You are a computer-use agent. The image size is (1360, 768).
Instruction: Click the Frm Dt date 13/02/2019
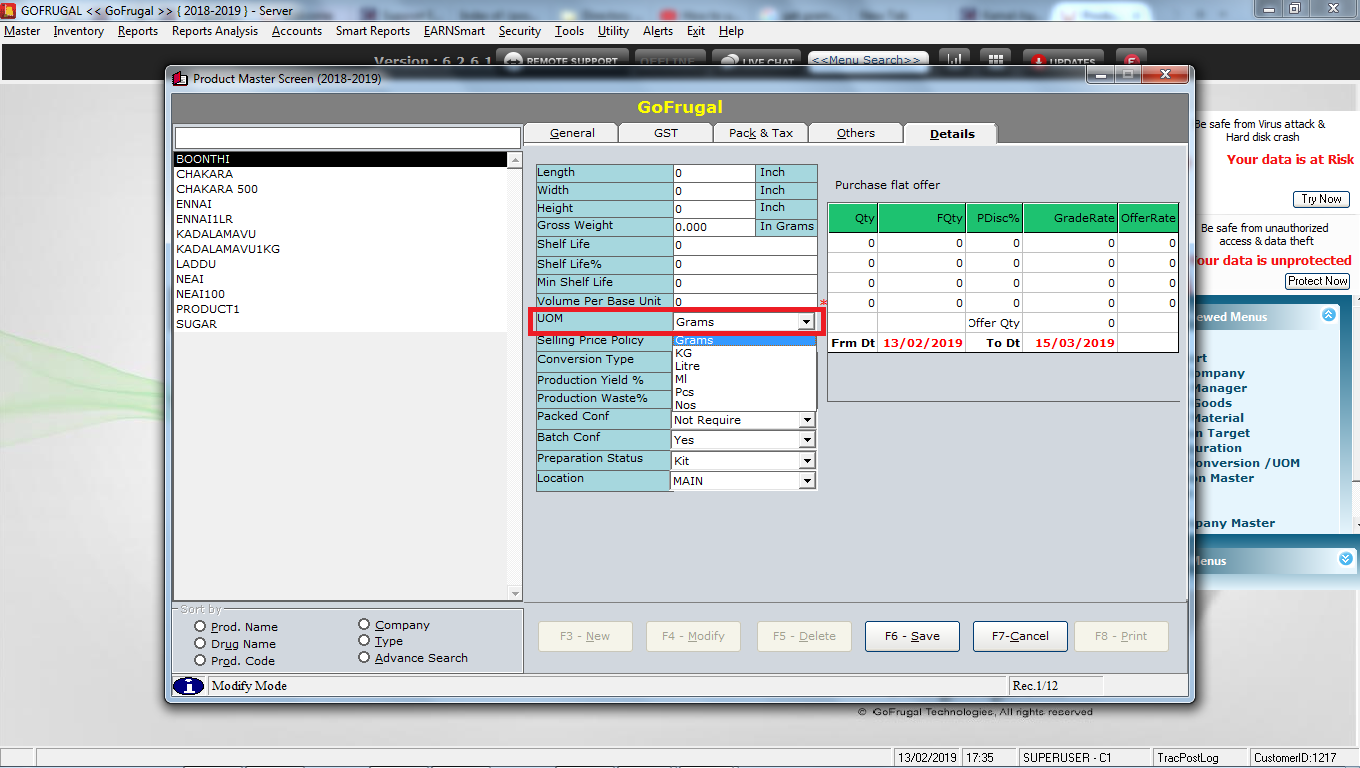point(922,342)
